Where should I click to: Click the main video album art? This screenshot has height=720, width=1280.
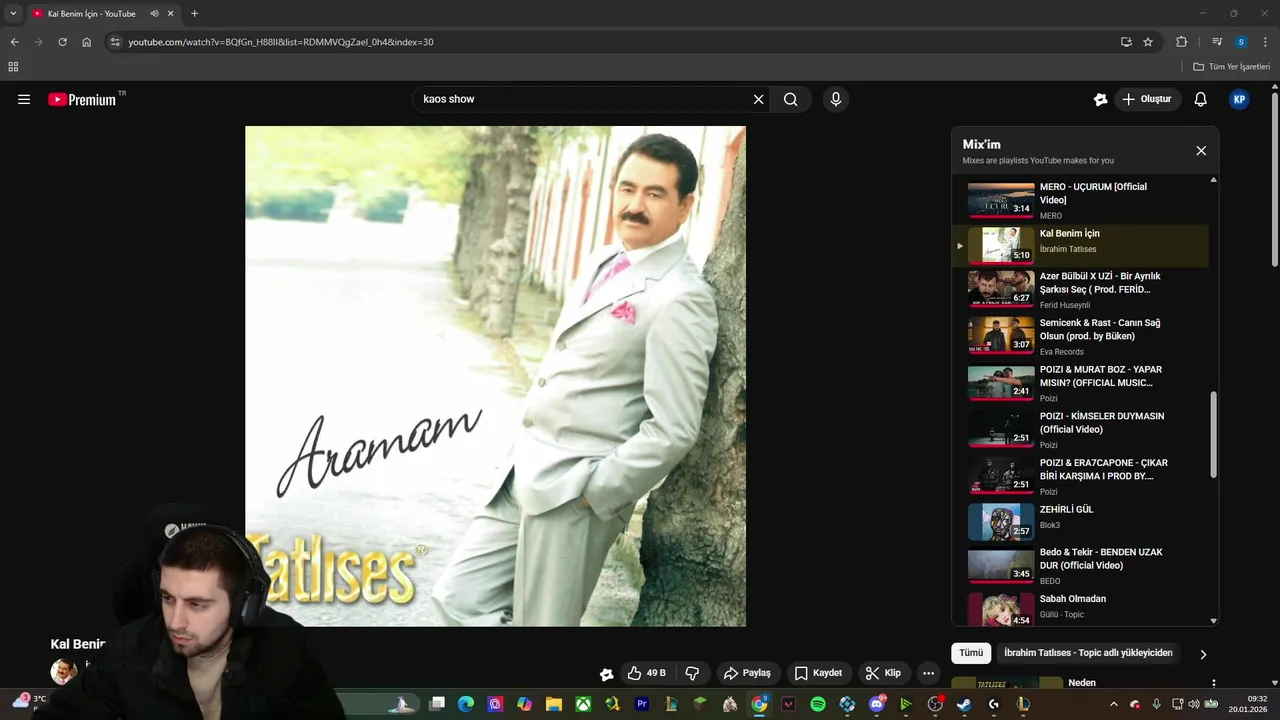495,376
